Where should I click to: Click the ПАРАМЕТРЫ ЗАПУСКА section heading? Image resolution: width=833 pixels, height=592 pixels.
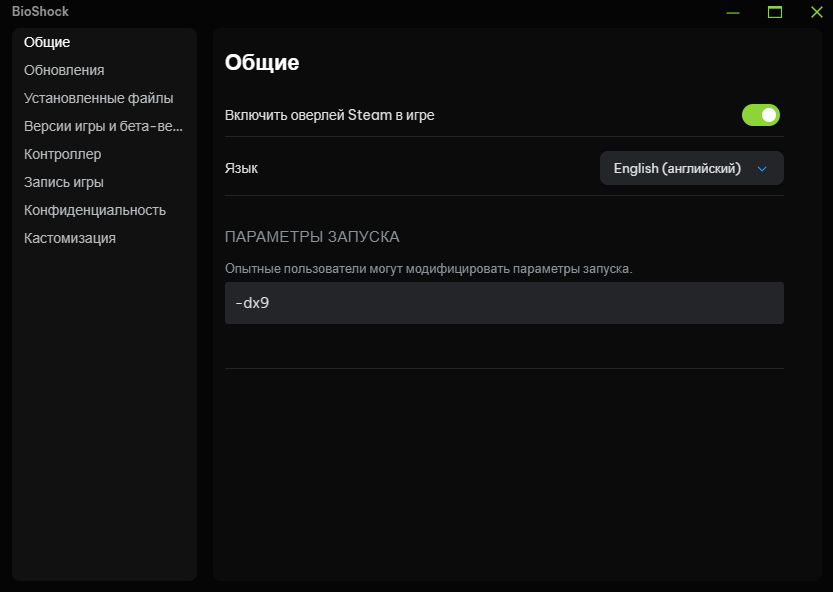coord(312,236)
